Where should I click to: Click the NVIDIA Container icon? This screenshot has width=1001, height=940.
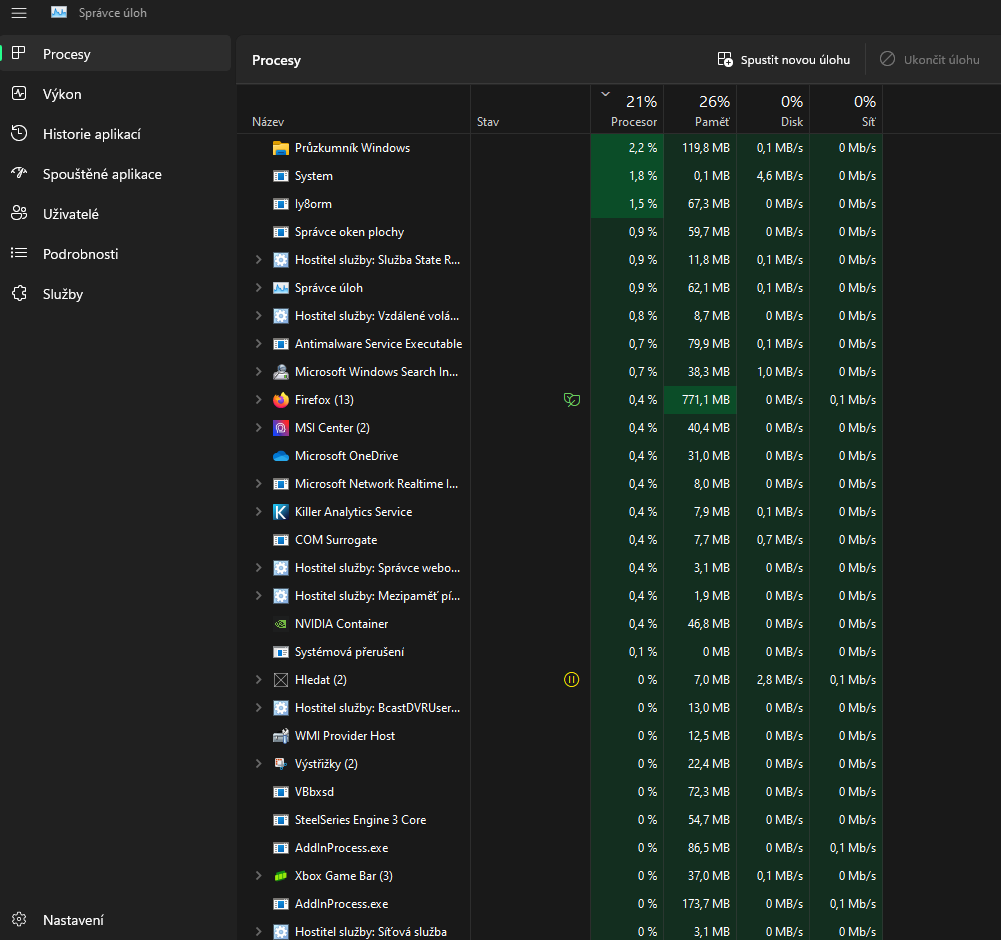point(281,624)
